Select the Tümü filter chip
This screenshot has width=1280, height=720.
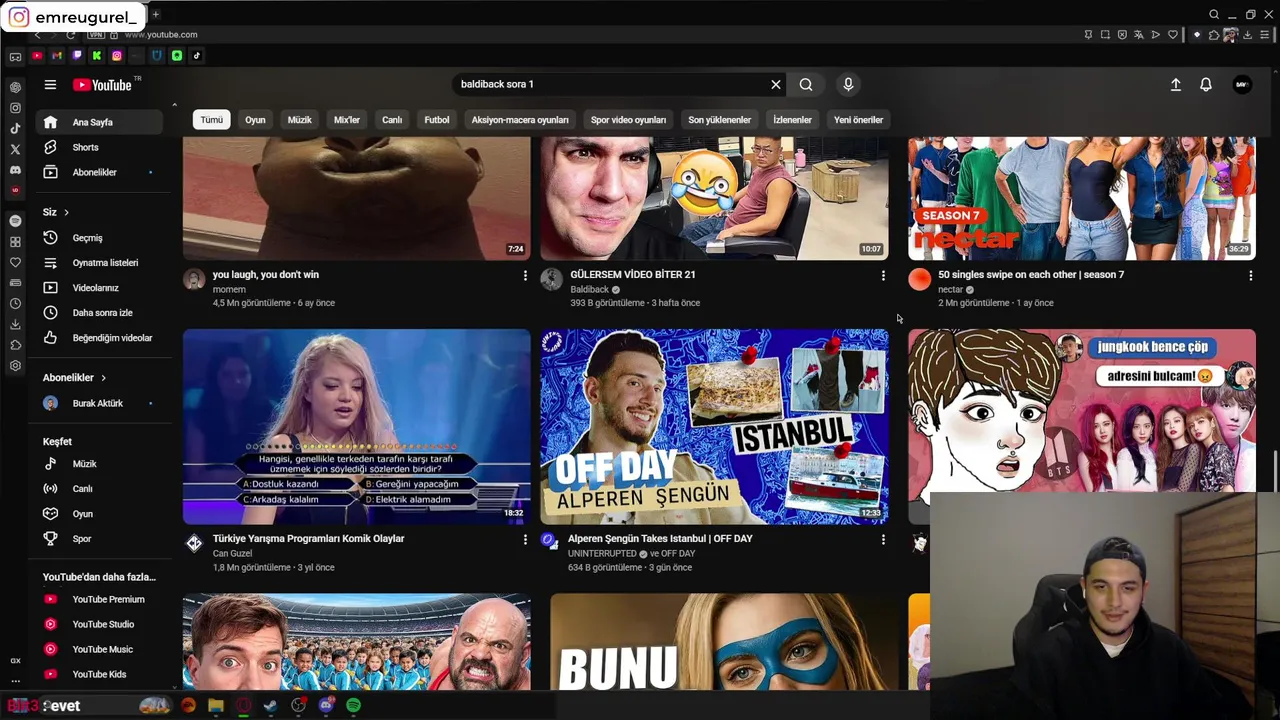(x=212, y=120)
